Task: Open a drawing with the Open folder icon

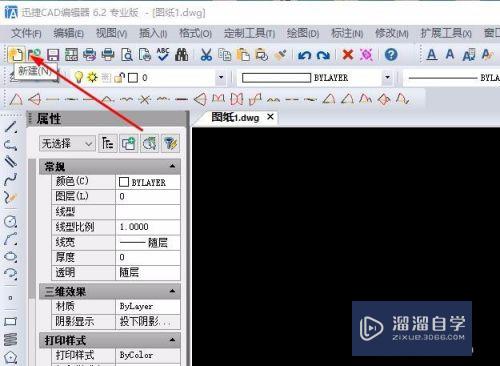Action: 34,55
